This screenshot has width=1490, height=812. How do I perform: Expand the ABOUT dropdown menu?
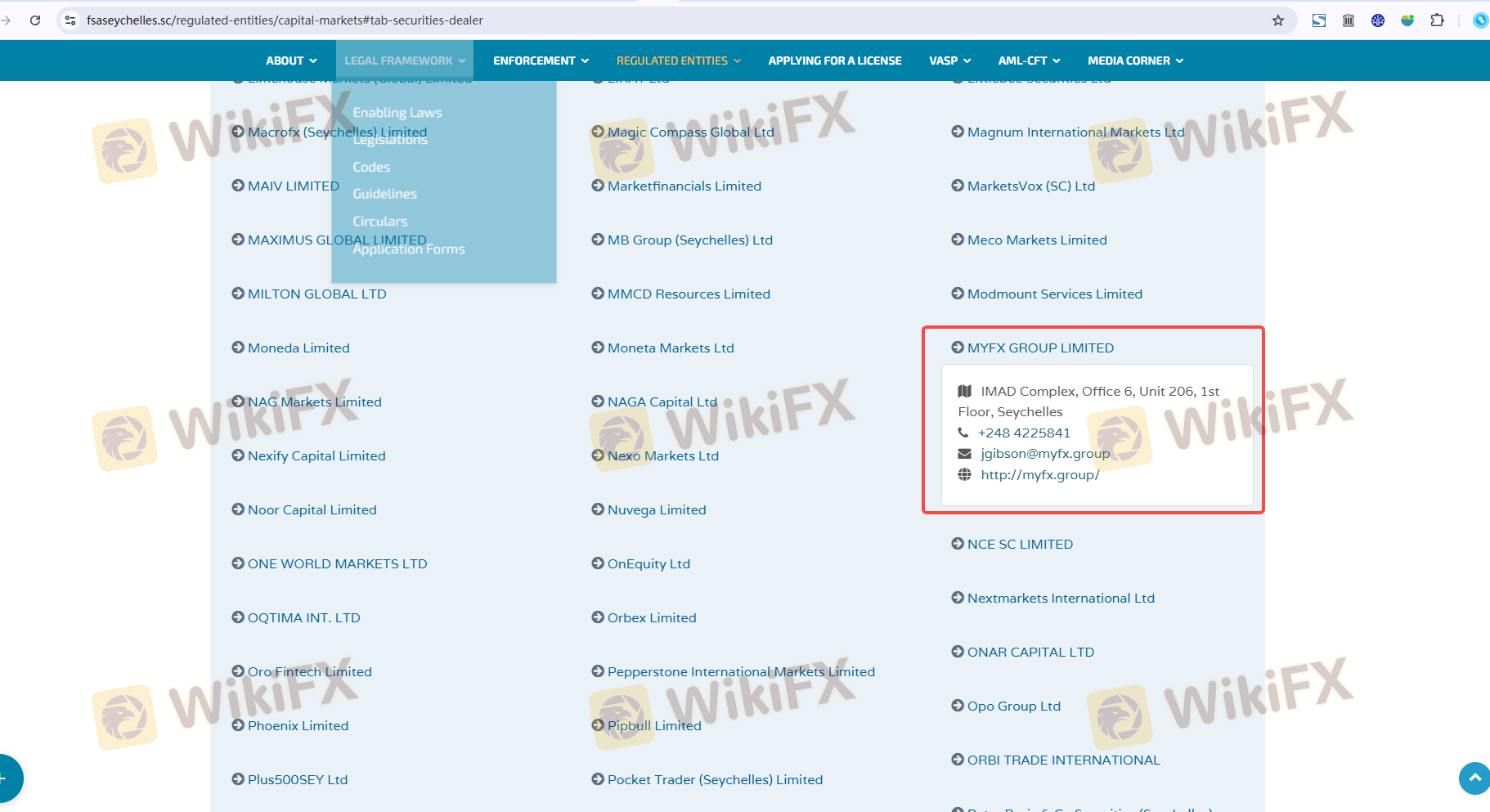point(290,61)
